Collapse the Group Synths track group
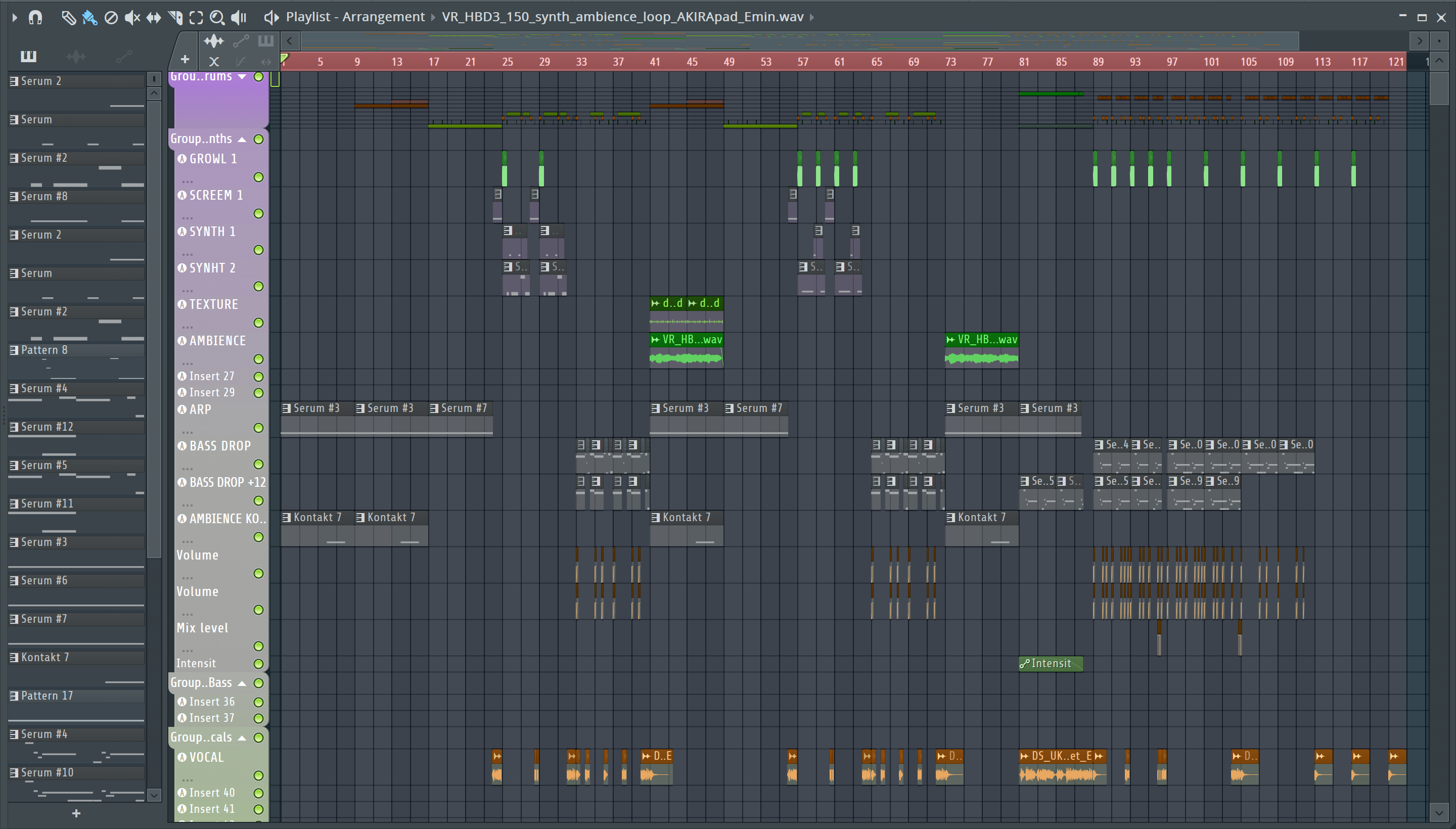Screen dimensions: 1456x829 tap(242, 140)
